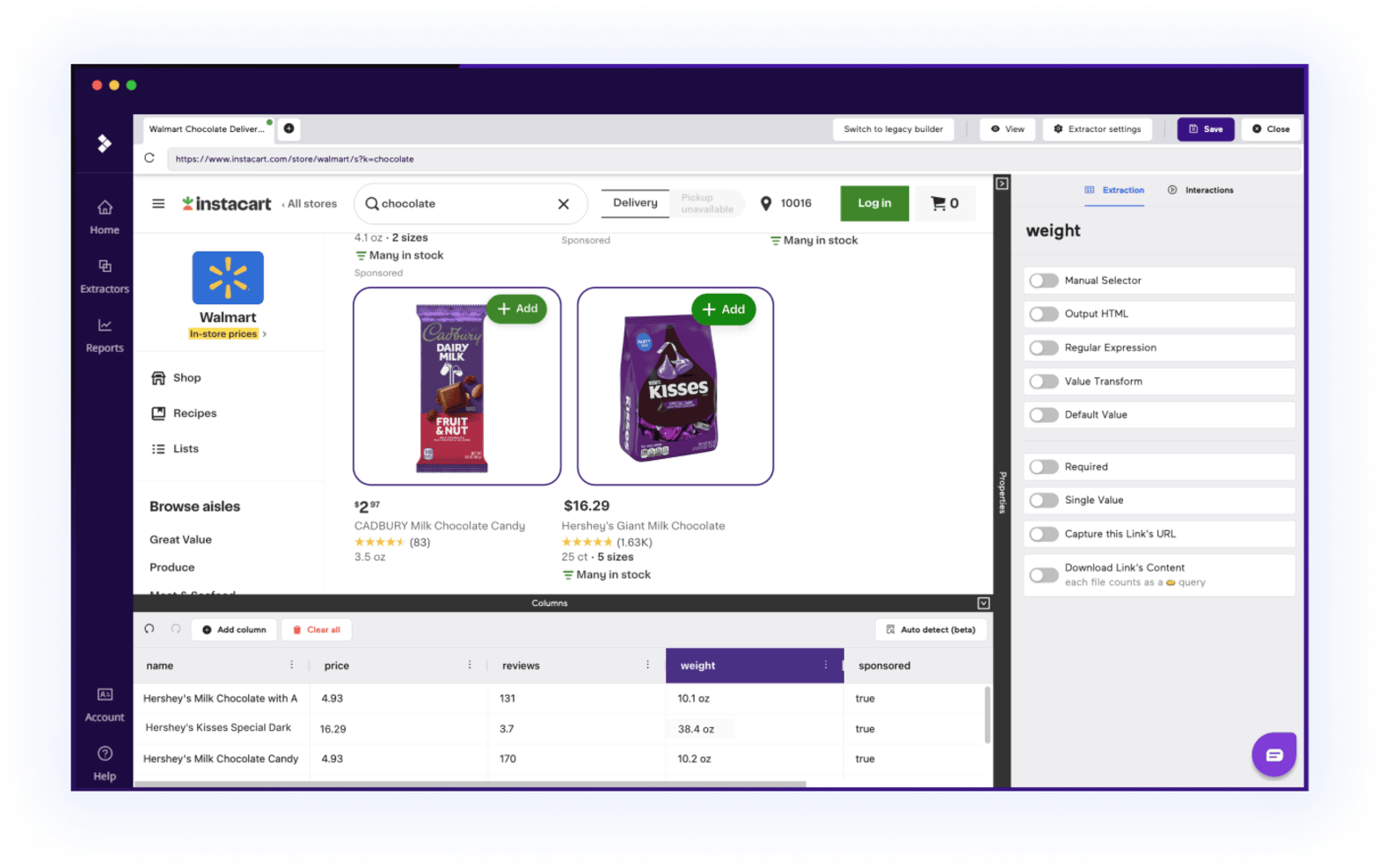Save the extractor
The image size is (1379, 868).
pyautogui.click(x=1206, y=129)
